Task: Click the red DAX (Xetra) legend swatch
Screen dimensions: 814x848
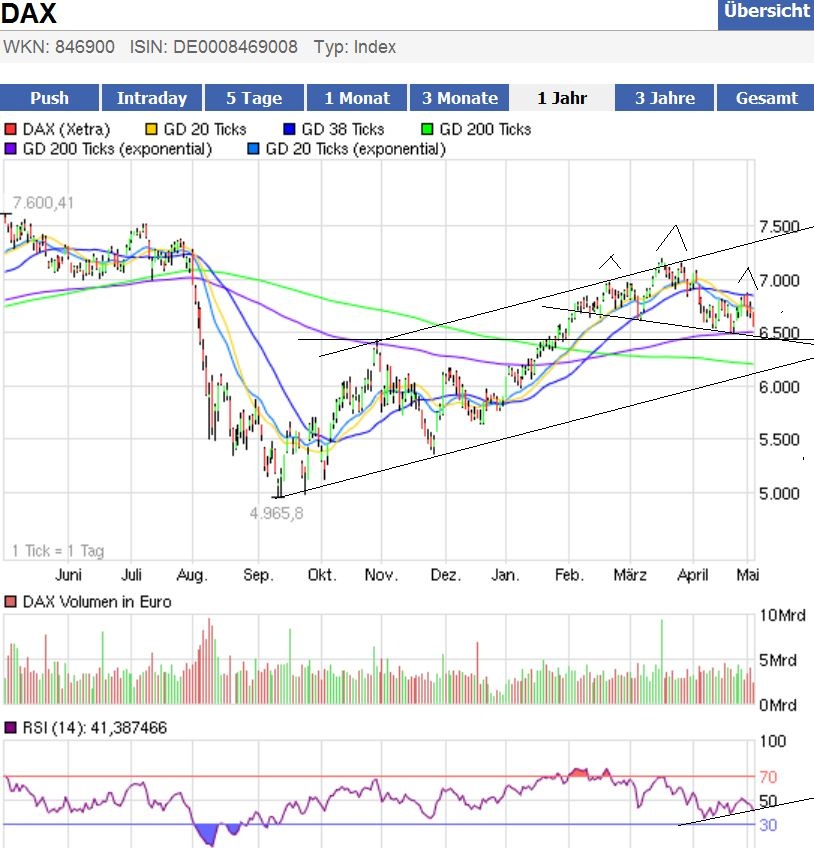Action: click(x=10, y=129)
